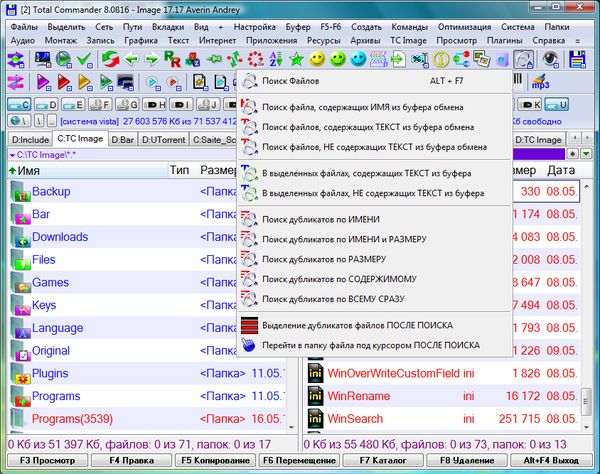Screen dimensions: 600x474
Task: Click the green right arrow forward icon
Action: click(x=152, y=59)
